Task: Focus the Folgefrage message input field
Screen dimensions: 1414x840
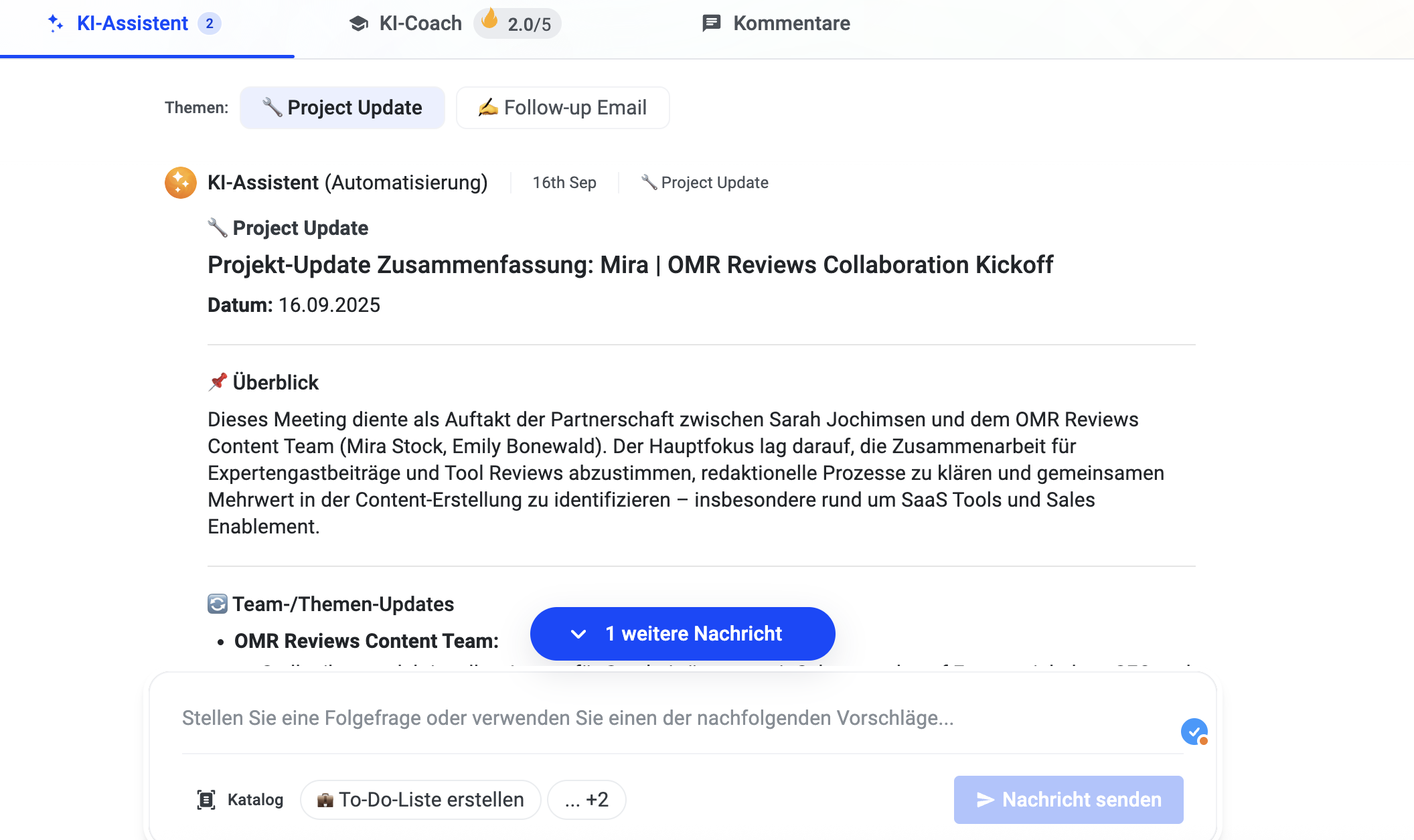Action: [x=670, y=718]
